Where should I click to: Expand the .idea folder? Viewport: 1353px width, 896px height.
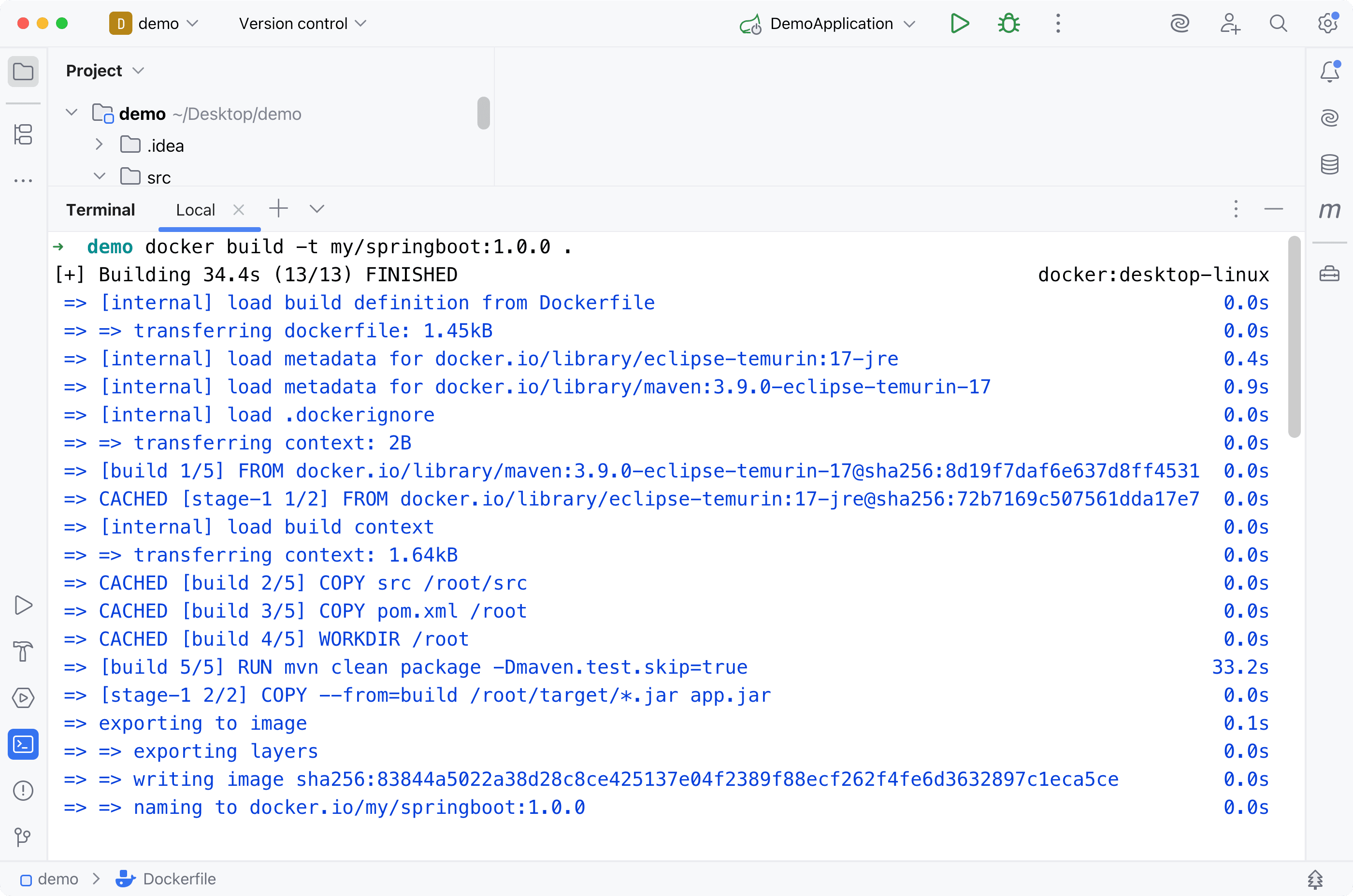pyautogui.click(x=99, y=145)
